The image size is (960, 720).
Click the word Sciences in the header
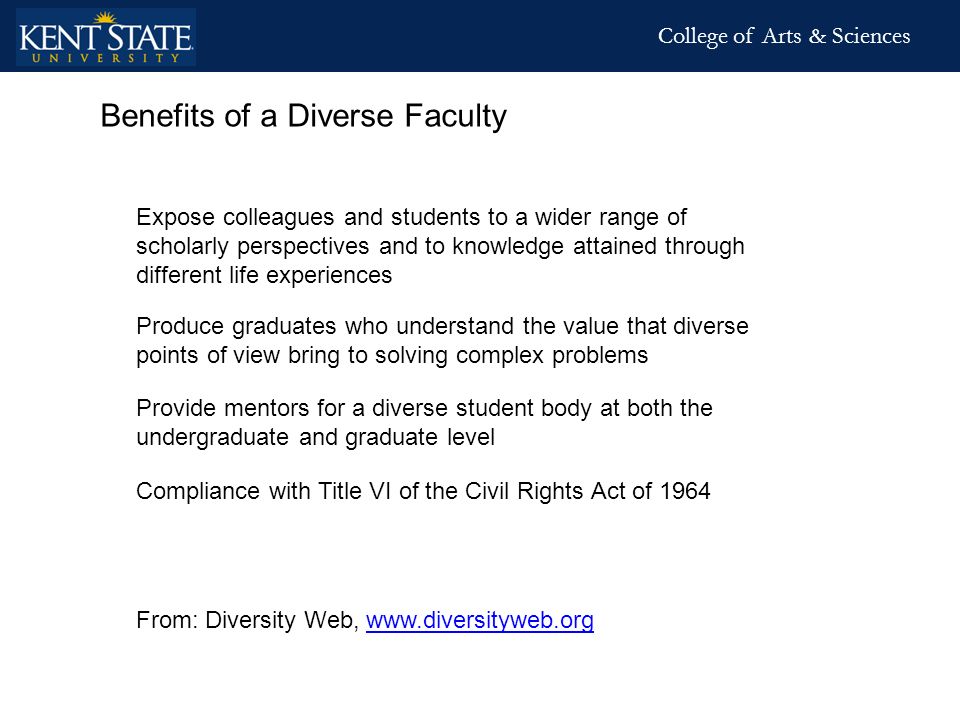tap(871, 36)
